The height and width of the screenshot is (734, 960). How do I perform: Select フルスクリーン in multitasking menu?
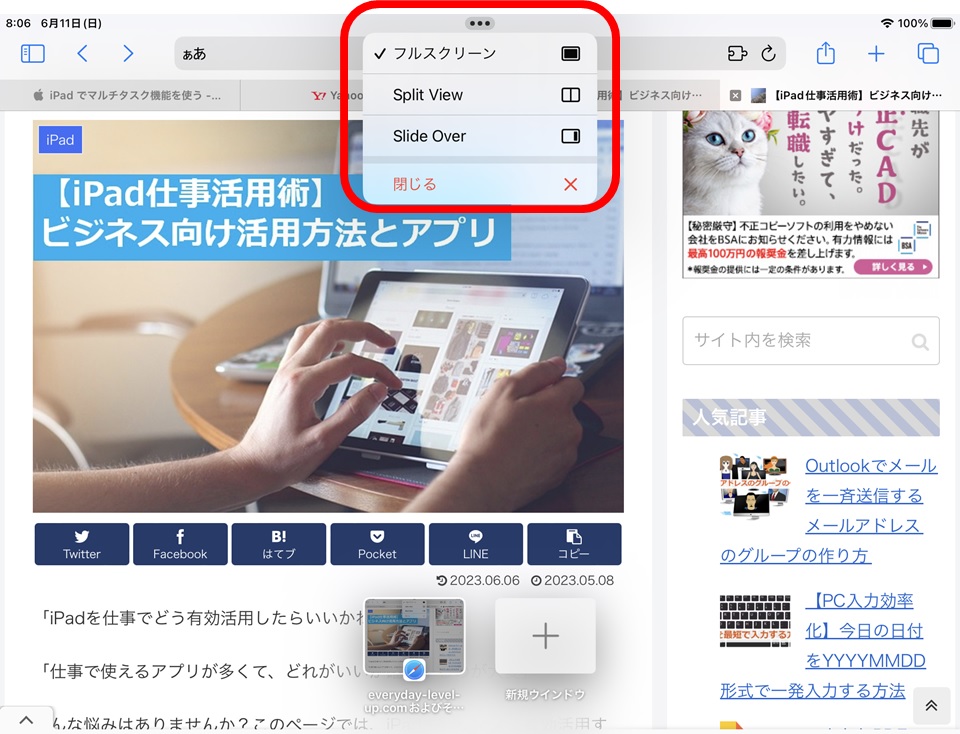[x=479, y=53]
